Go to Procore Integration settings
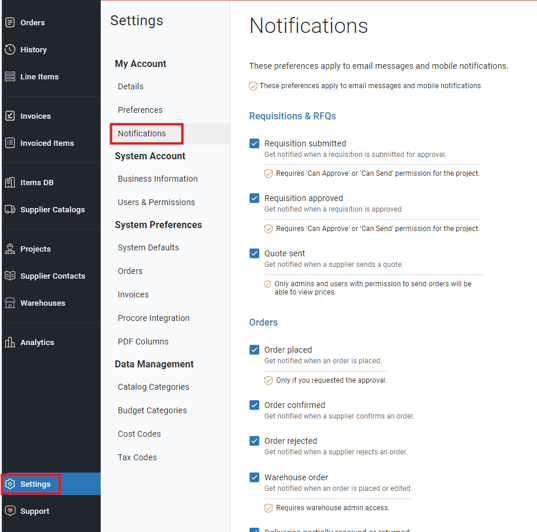This screenshot has height=532, width=537. coord(153,318)
